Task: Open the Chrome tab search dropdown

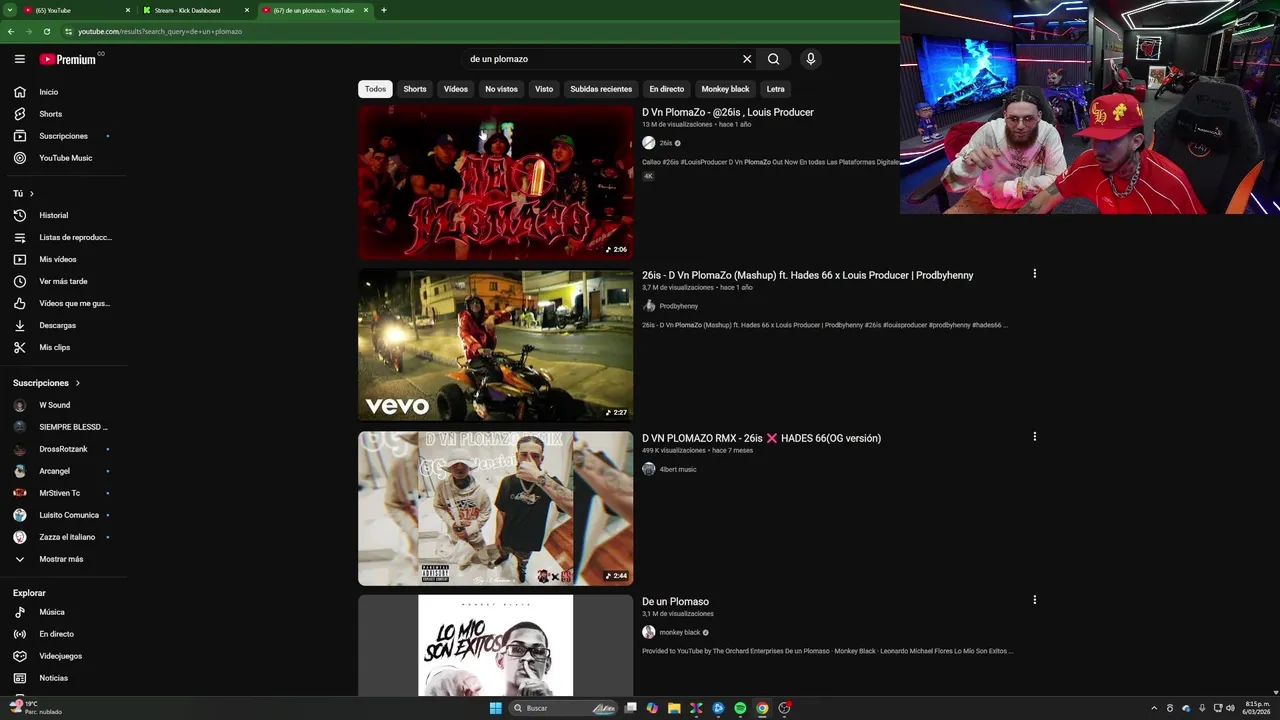Action: click(x=9, y=10)
